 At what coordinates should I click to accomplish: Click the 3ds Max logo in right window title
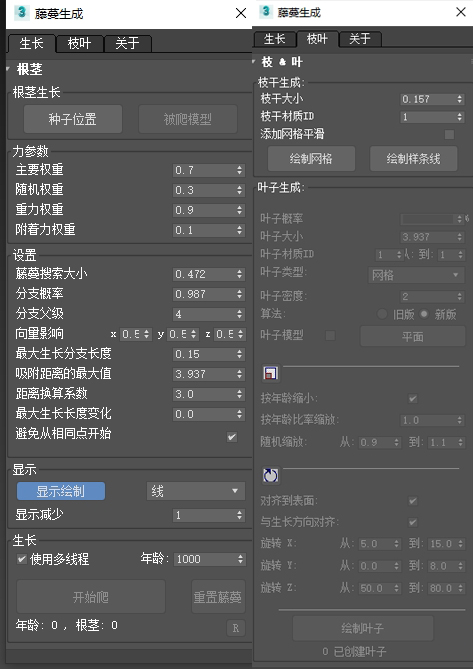(x=266, y=12)
